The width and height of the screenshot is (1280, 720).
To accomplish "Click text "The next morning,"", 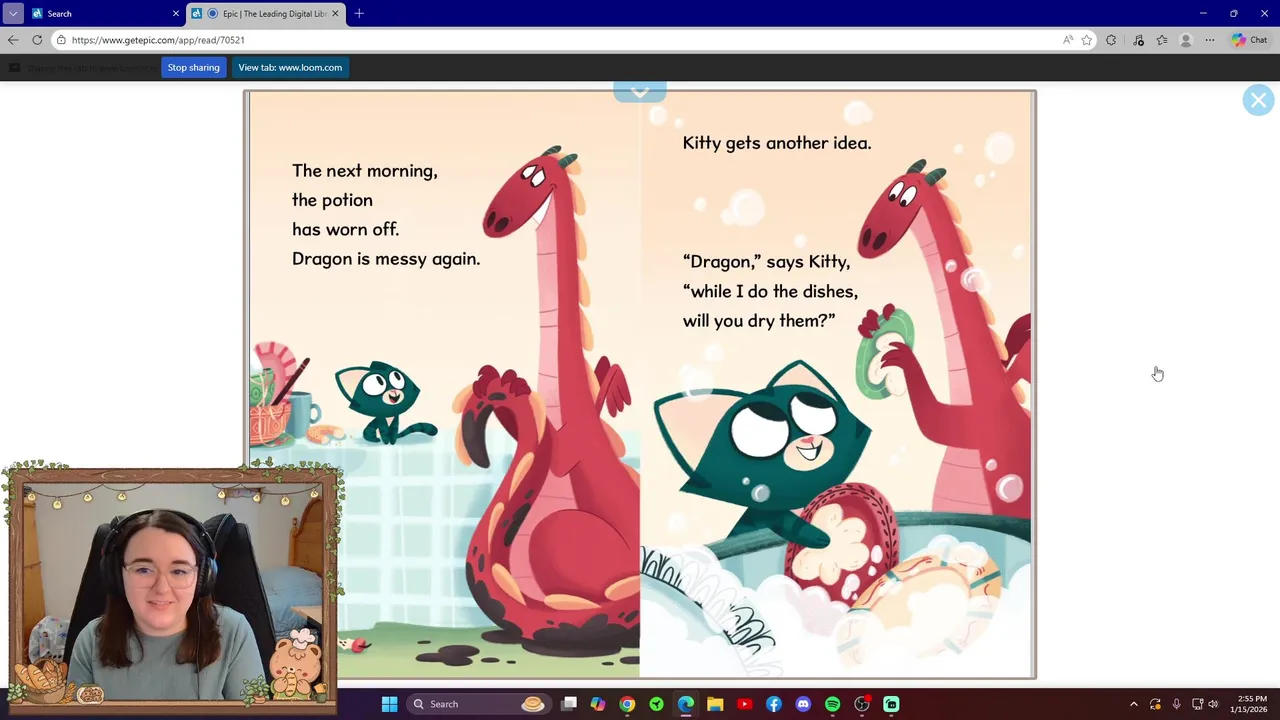I will (365, 171).
